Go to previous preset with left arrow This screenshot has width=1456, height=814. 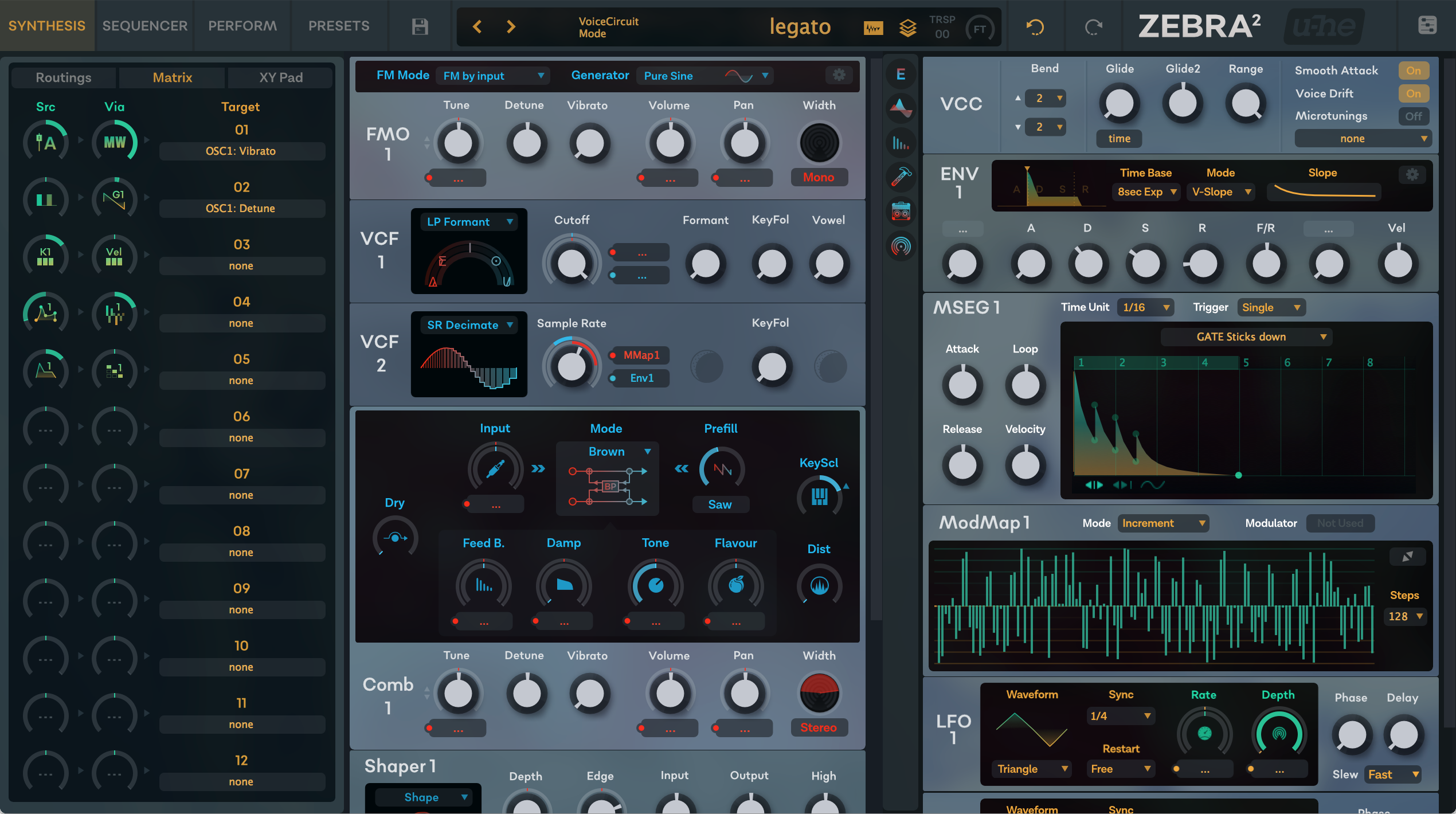pyautogui.click(x=477, y=26)
